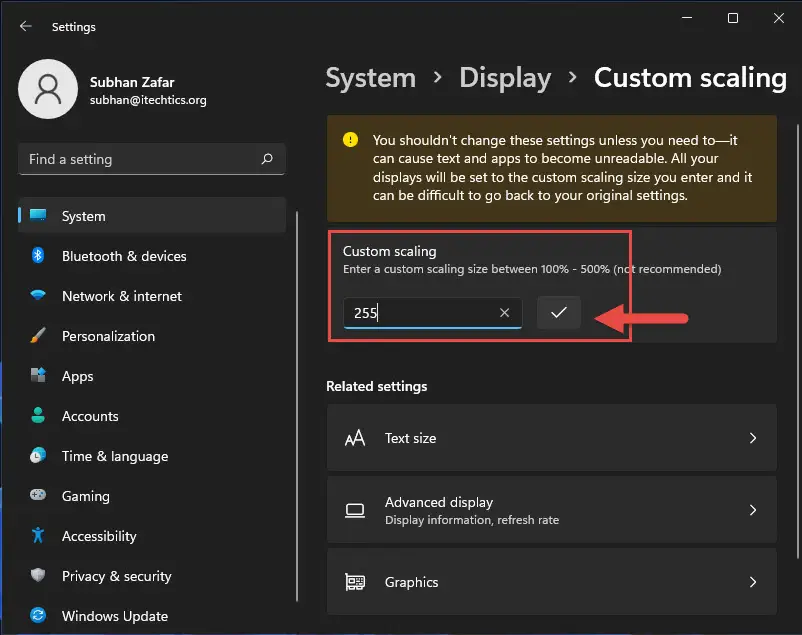Click the search magnifier icon
802x635 pixels.
click(x=267, y=159)
